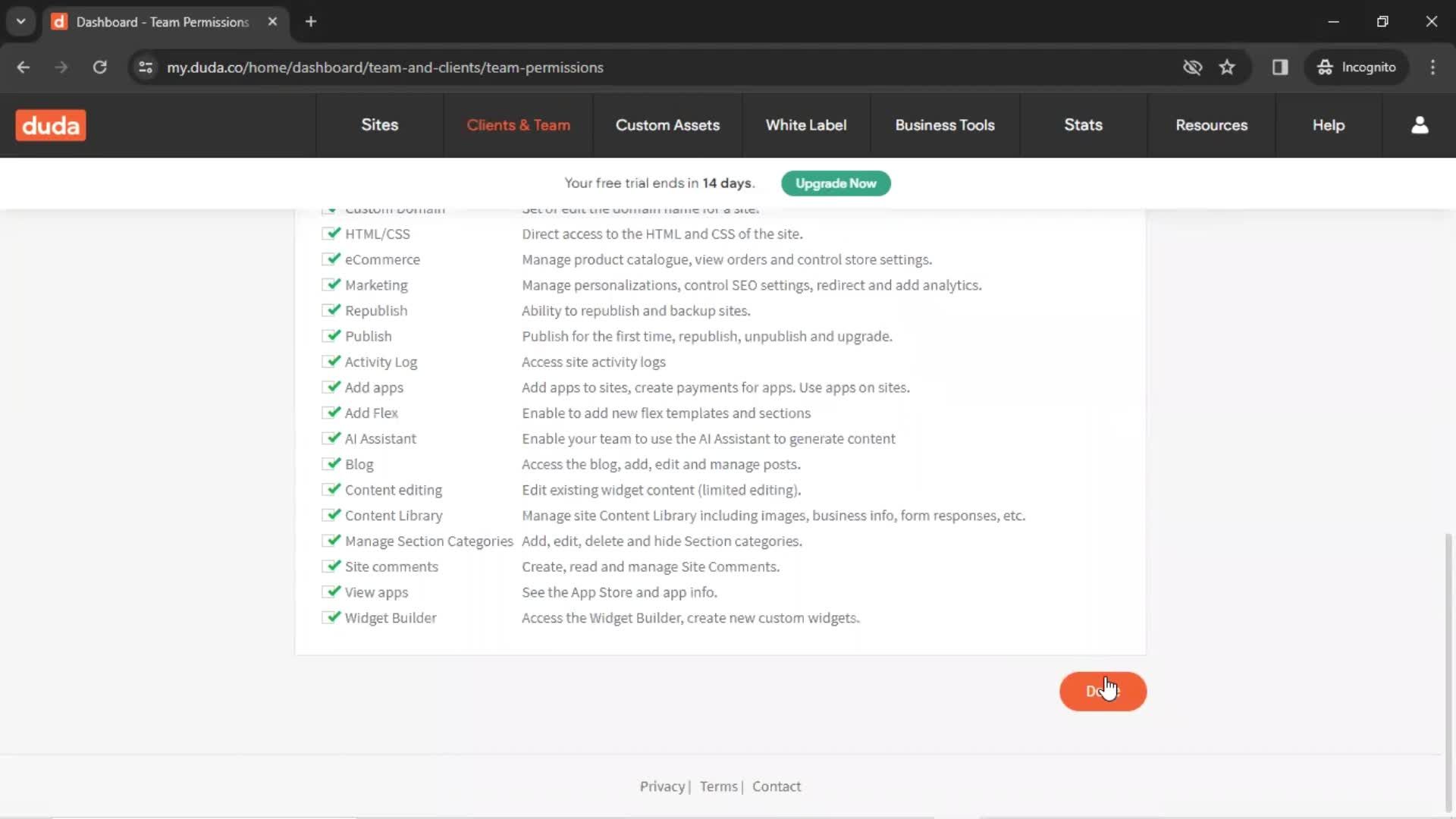Open the Sites menu
Image resolution: width=1456 pixels, height=819 pixels.
(379, 125)
